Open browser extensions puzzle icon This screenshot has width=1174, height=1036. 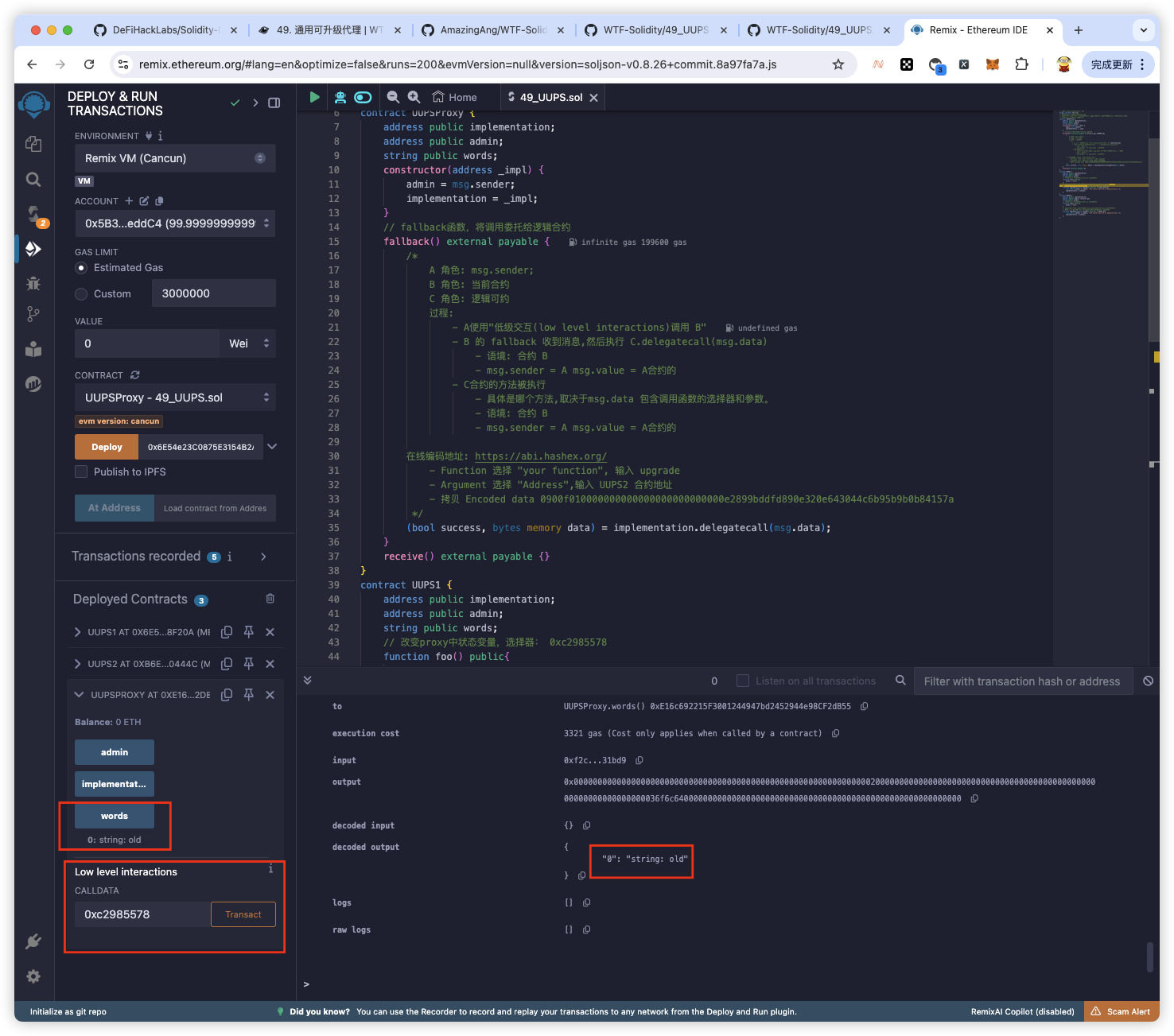(1022, 64)
